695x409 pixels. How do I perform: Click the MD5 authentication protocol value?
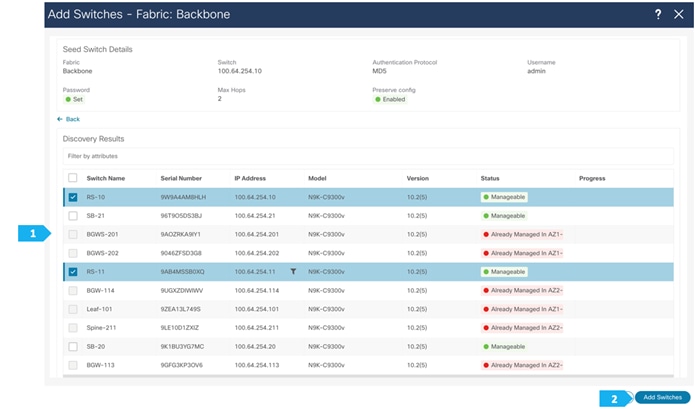(x=379, y=71)
